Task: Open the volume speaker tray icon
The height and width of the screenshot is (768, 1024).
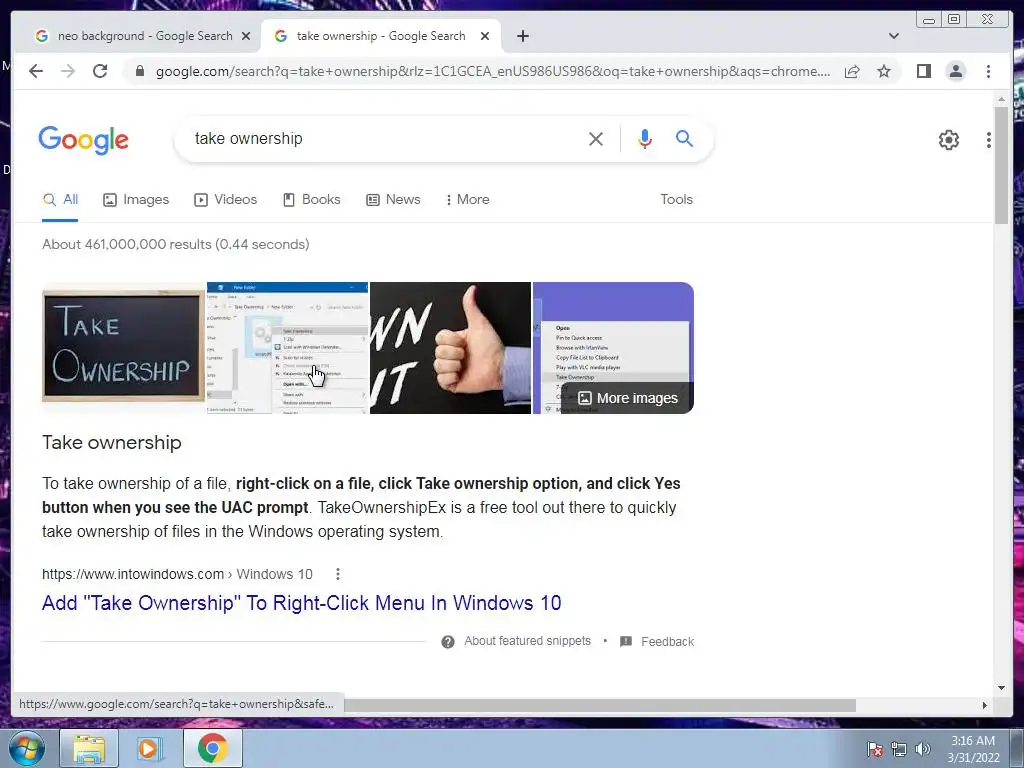Action: pyautogui.click(x=922, y=749)
